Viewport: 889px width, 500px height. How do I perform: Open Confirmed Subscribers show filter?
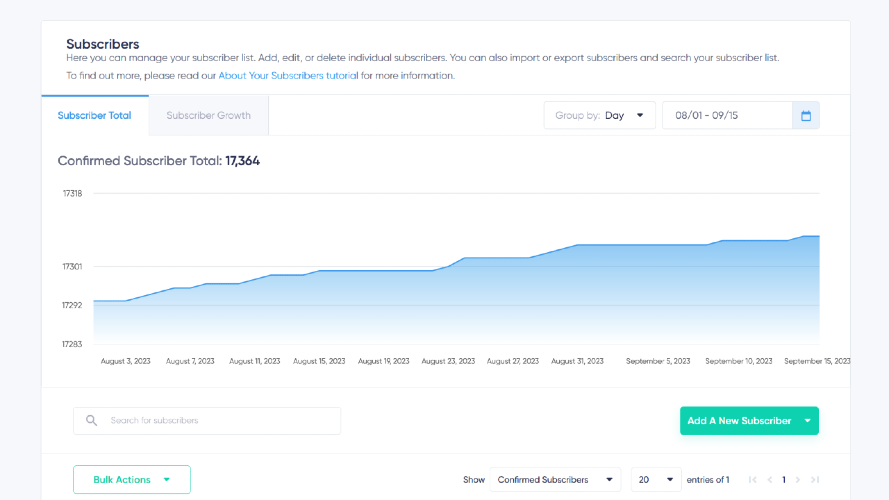[555, 480]
